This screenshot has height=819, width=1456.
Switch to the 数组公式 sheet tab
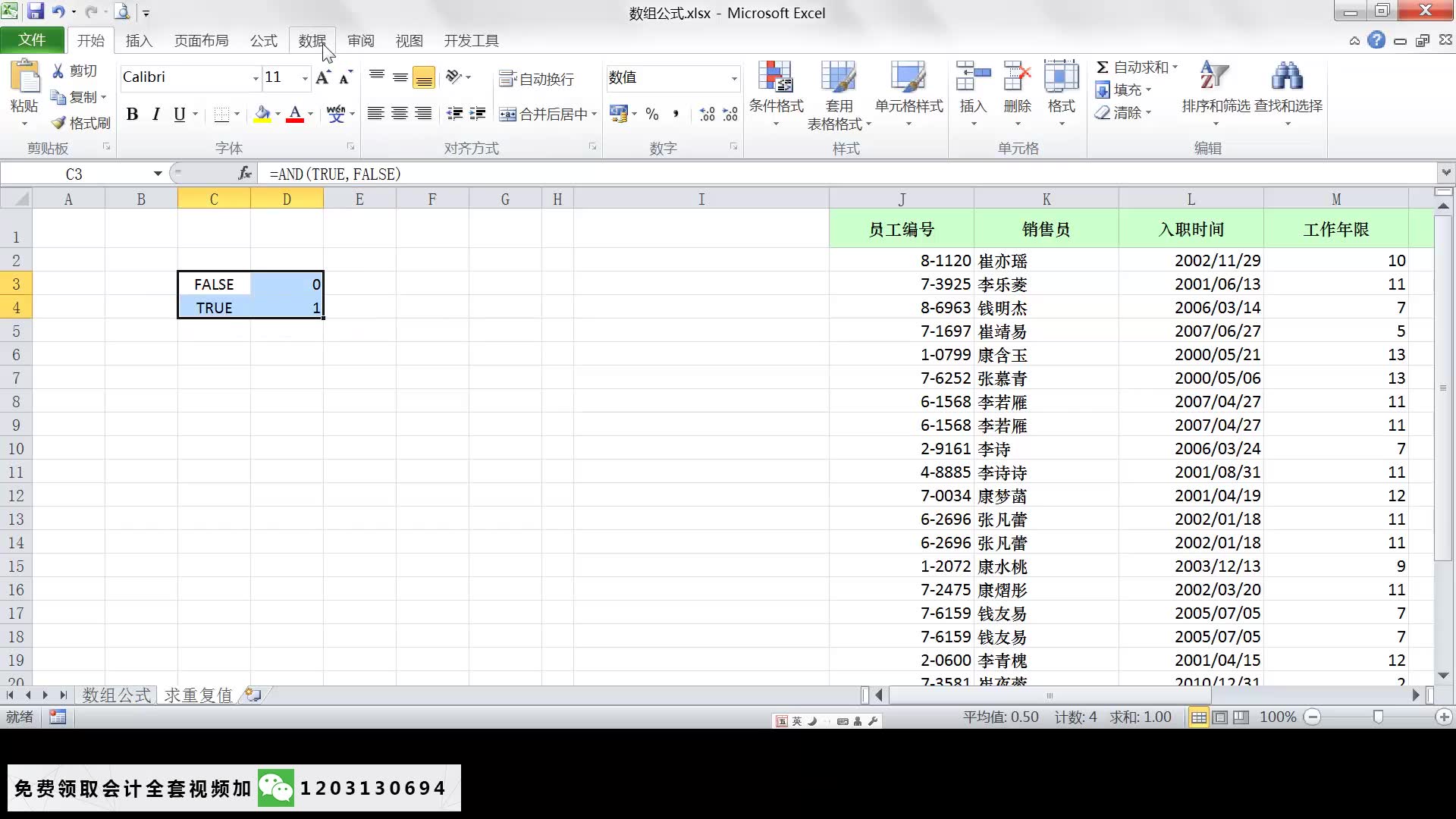tap(116, 695)
